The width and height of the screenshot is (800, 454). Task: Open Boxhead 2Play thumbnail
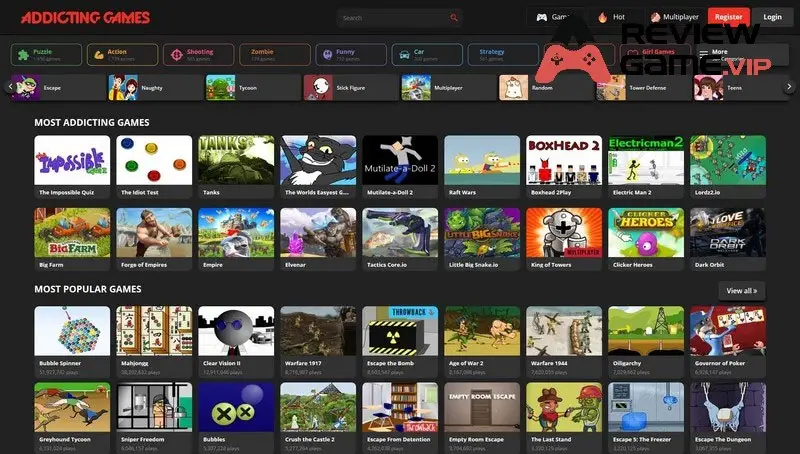click(x=564, y=160)
